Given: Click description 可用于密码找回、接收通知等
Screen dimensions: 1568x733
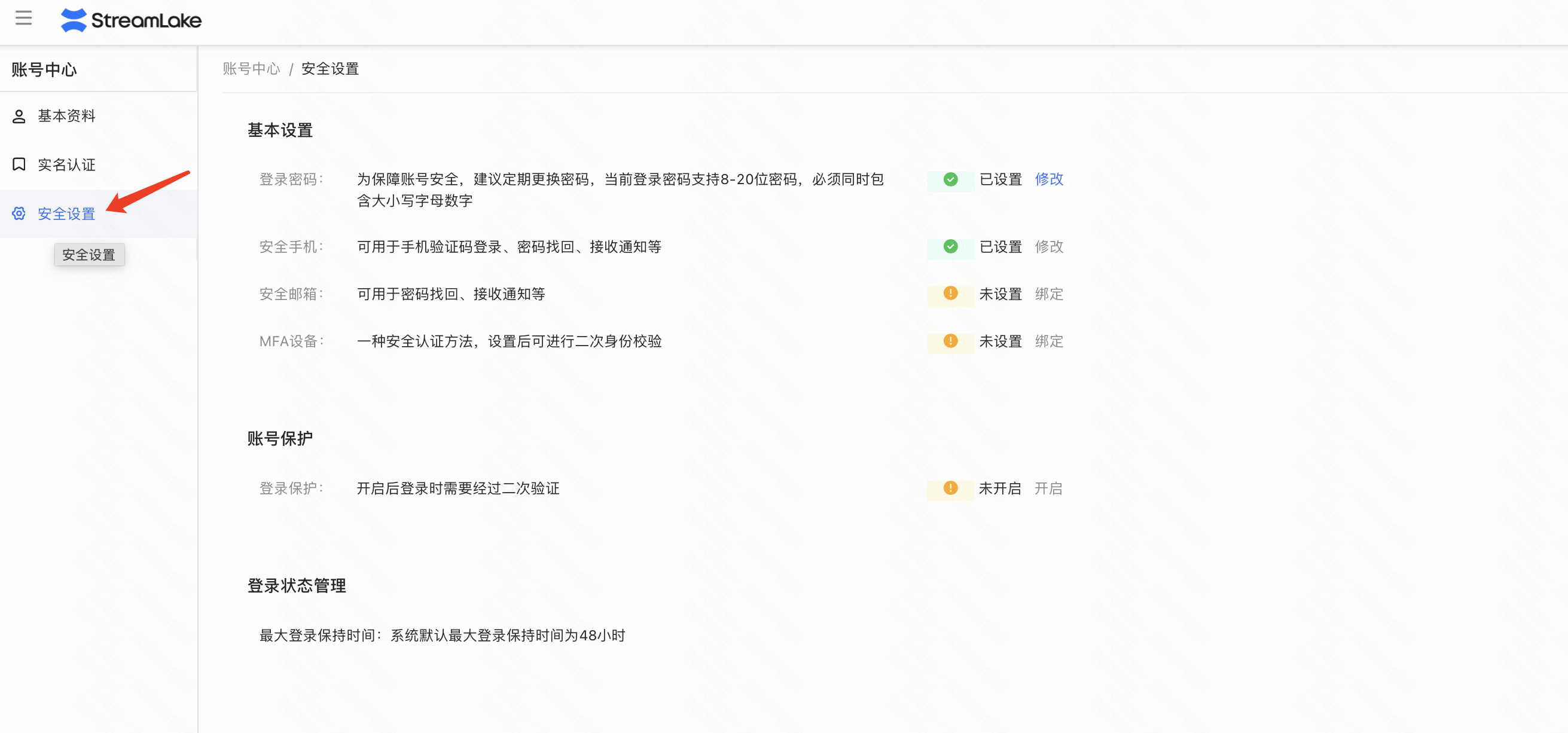Looking at the screenshot, I should [x=450, y=294].
